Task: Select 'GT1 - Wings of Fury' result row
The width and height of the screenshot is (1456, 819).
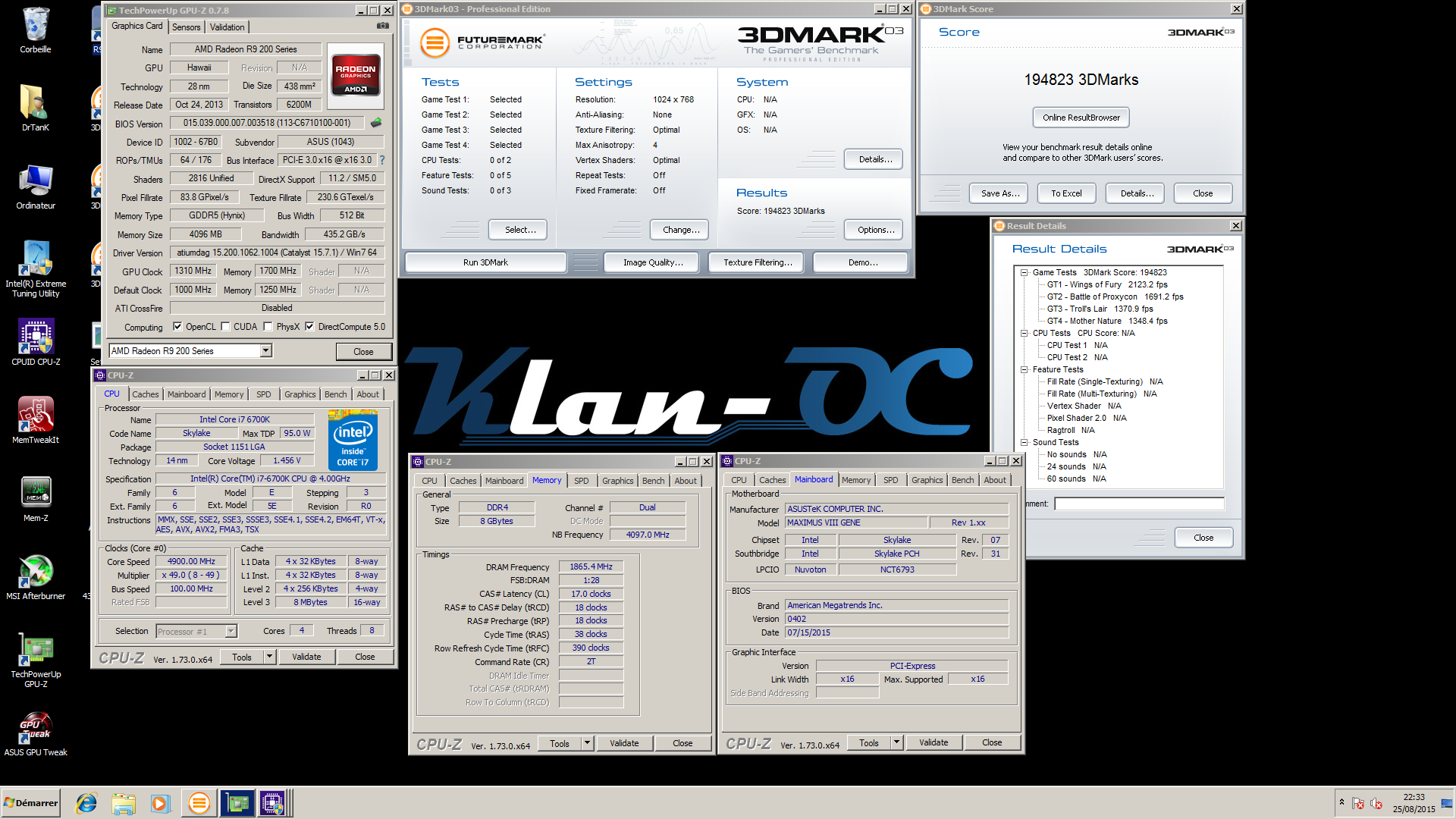Action: click(1106, 284)
